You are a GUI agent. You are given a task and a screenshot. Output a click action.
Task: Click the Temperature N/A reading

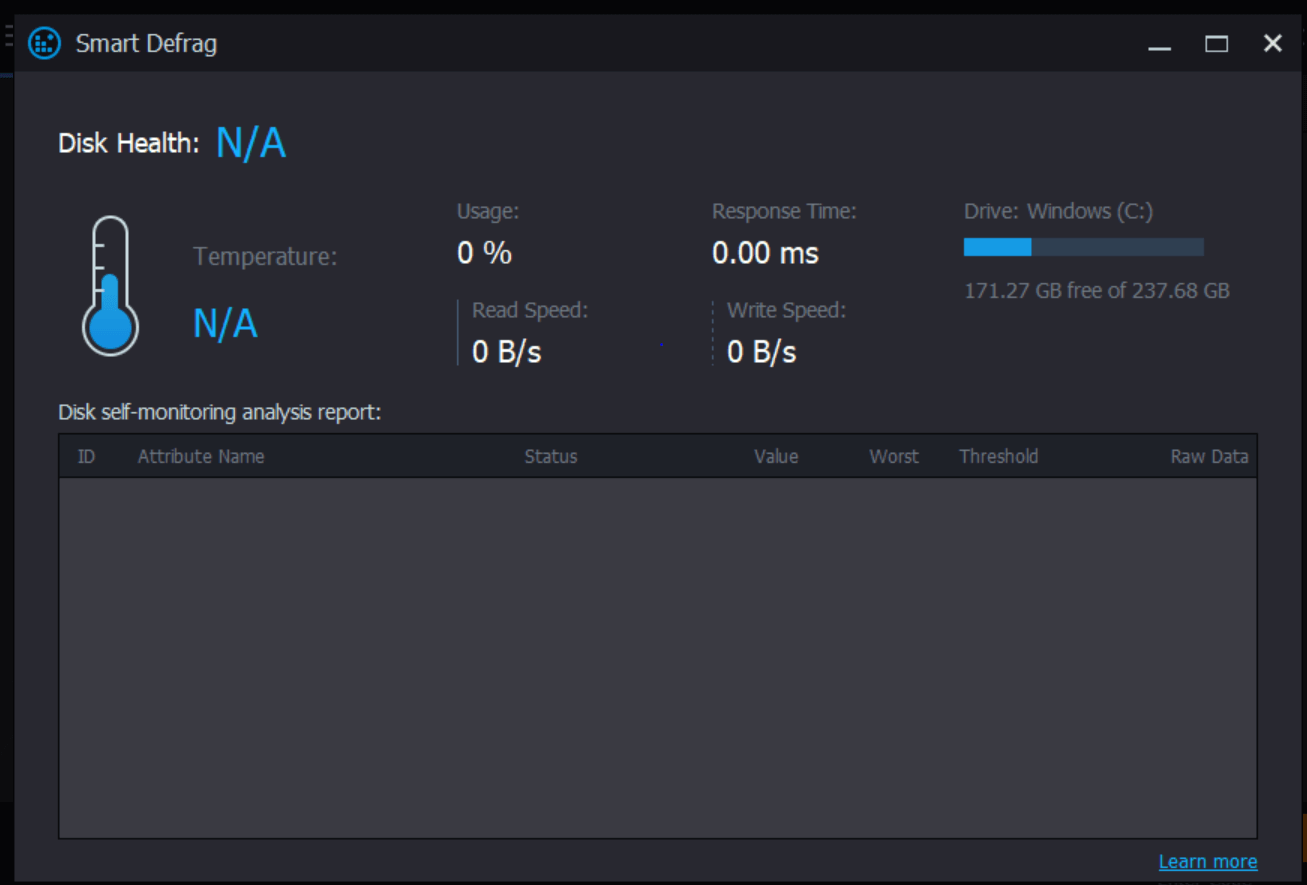(224, 323)
